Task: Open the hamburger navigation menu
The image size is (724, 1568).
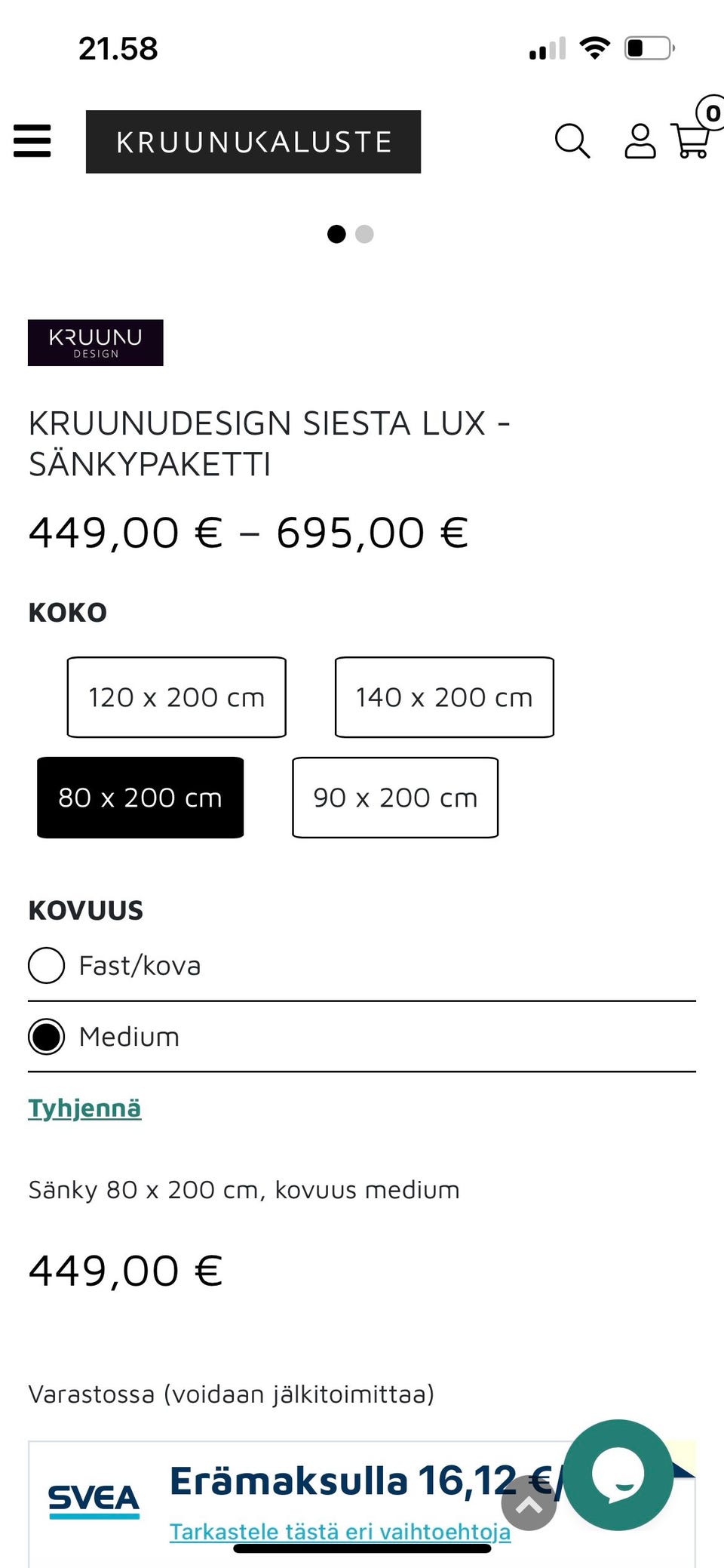Action: click(32, 140)
